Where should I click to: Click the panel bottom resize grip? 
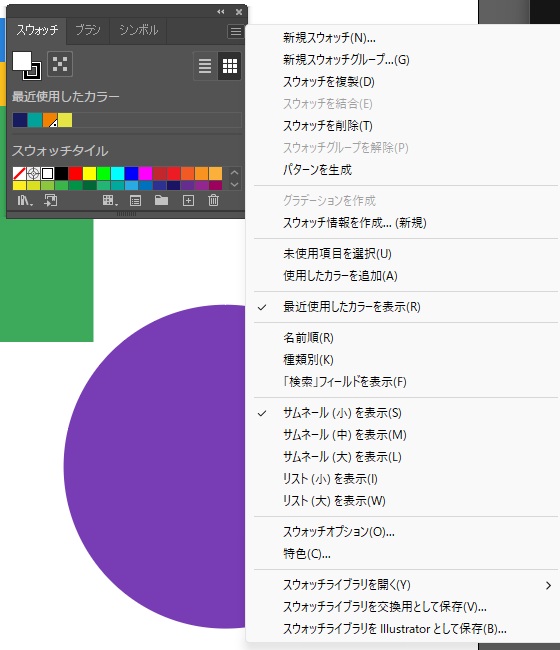point(126,214)
